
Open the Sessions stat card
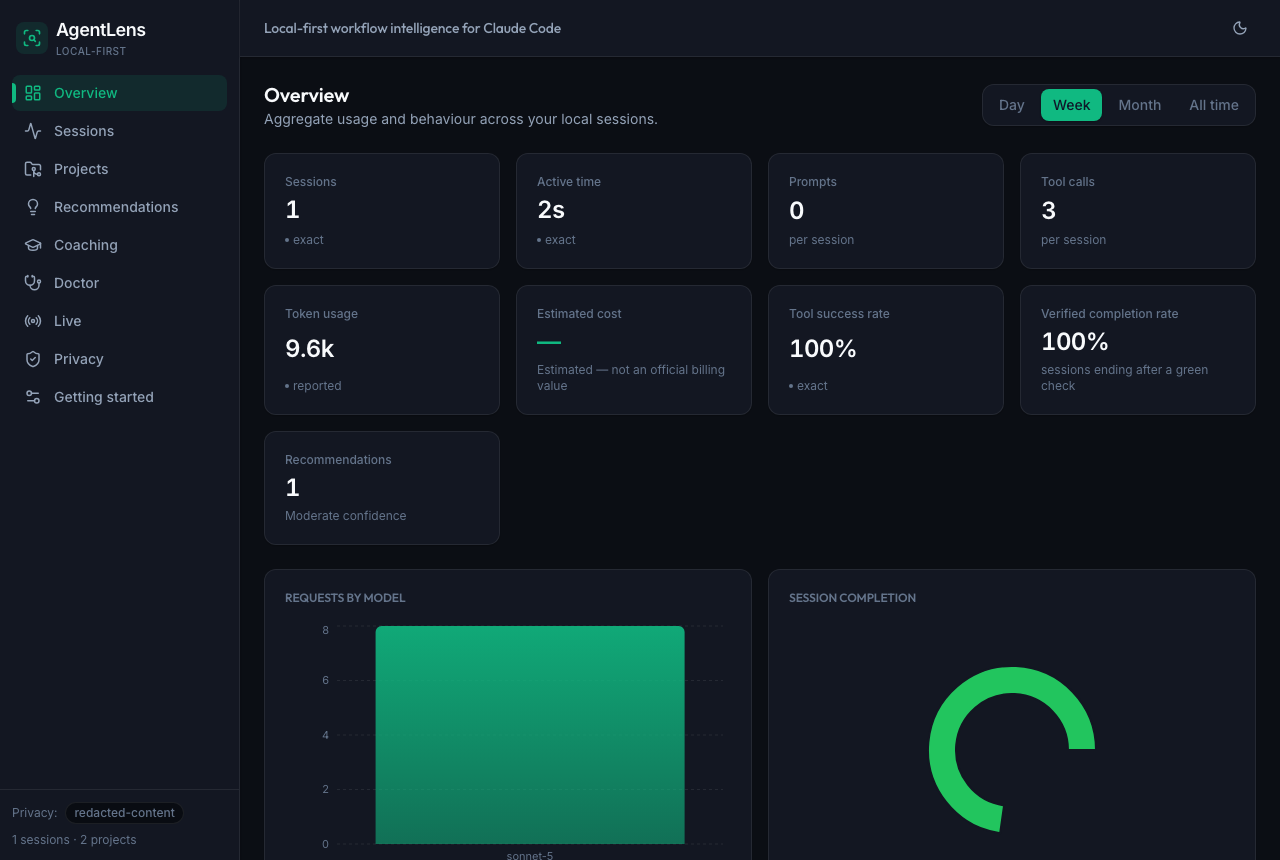coord(382,211)
